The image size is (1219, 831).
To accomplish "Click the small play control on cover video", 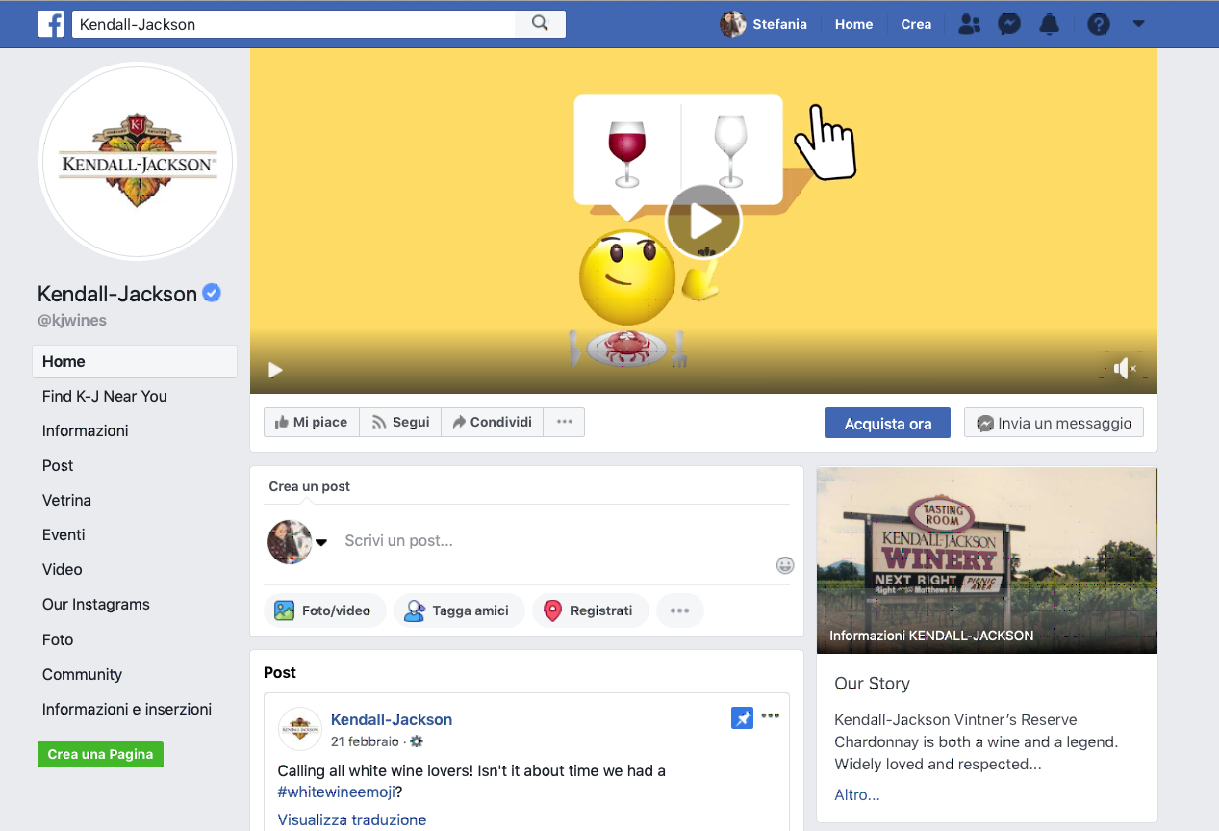I will click(275, 370).
